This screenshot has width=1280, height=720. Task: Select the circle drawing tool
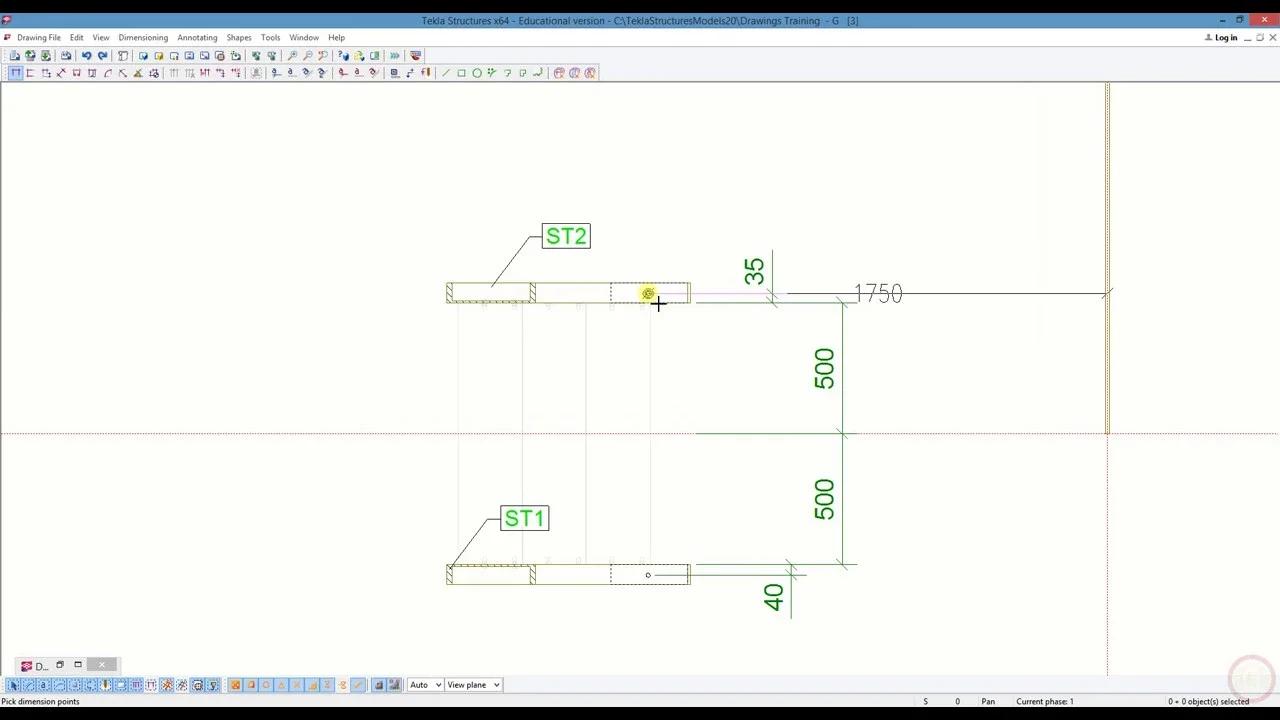477,72
